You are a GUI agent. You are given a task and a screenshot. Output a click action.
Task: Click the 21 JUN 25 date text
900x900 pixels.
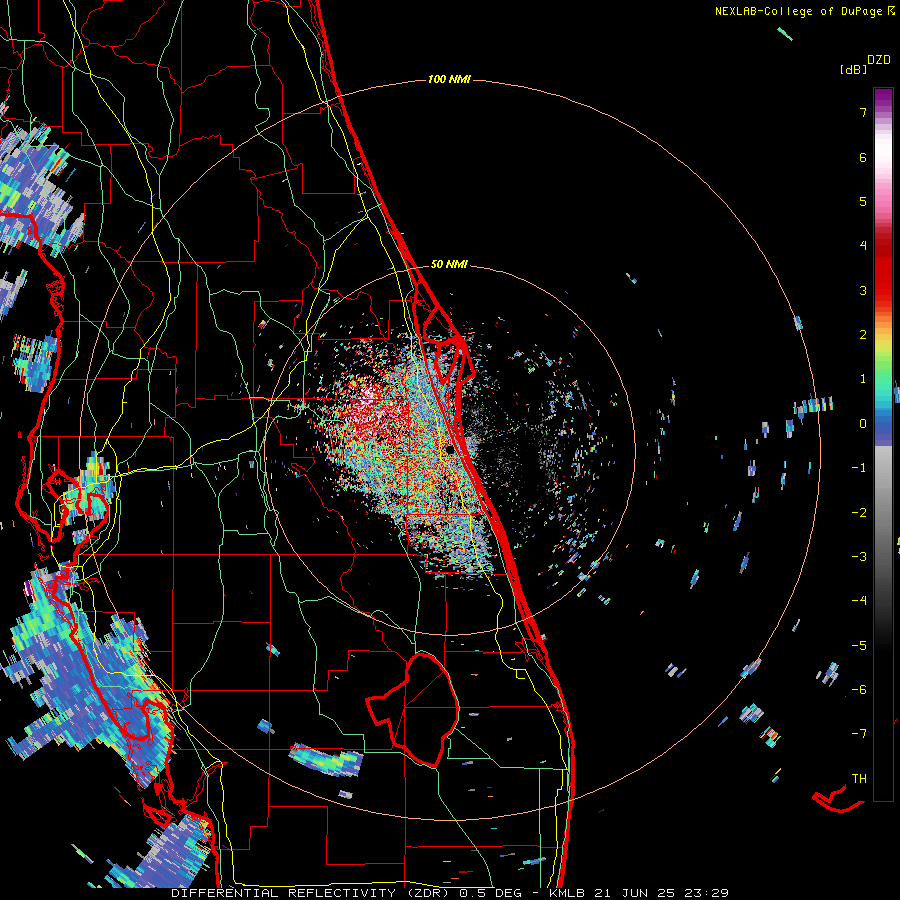pos(633,893)
